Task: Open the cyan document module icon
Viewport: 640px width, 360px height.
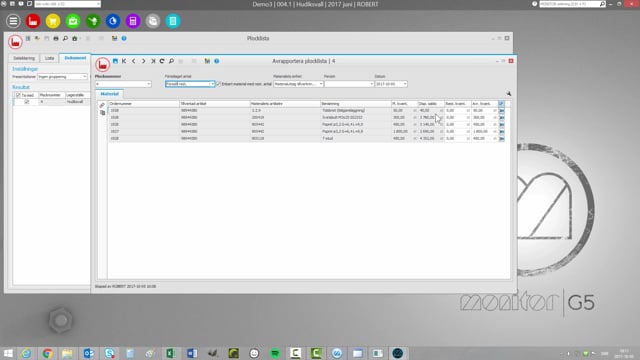Action: (x=173, y=21)
